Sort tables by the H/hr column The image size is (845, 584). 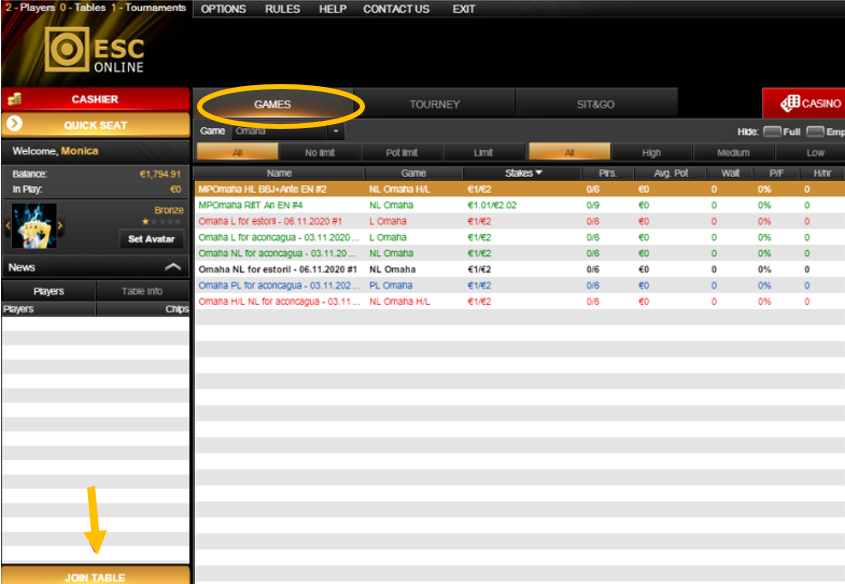(822, 173)
